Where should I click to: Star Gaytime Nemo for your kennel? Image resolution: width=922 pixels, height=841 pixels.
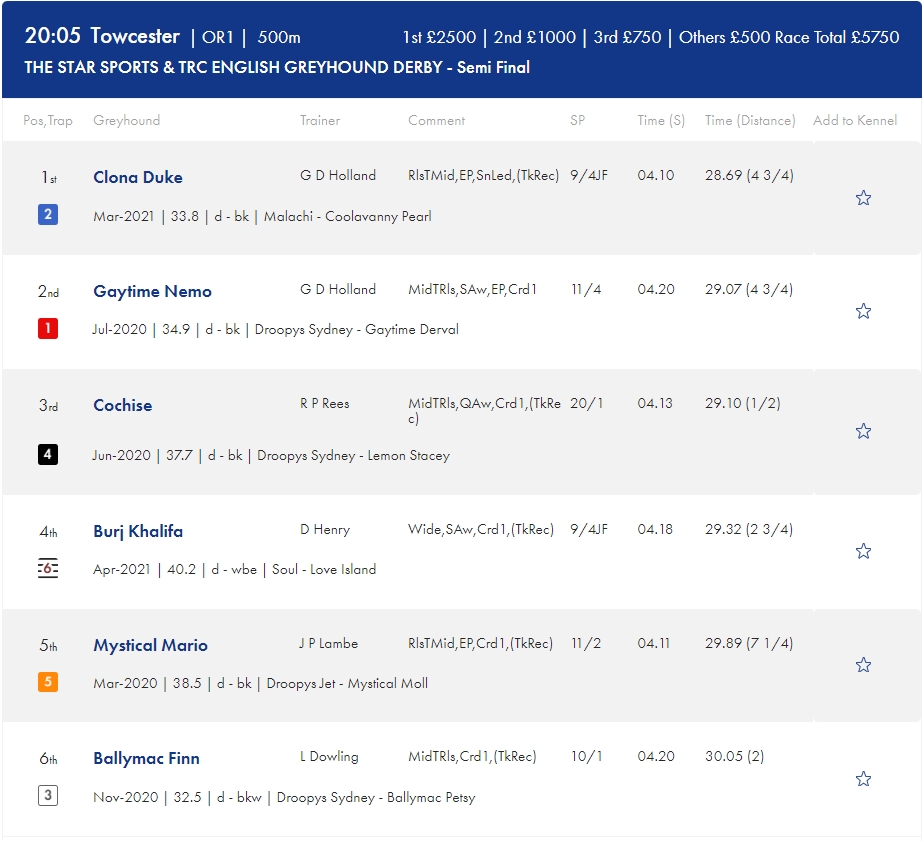(863, 311)
